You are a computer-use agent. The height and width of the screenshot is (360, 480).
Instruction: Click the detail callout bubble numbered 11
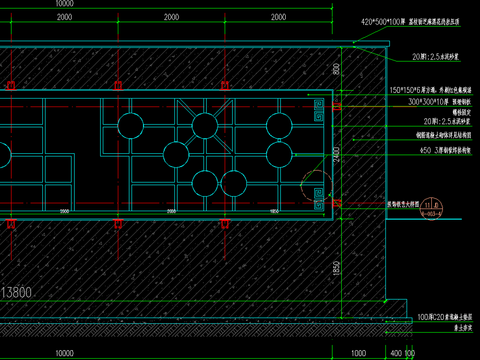pyautogui.click(x=431, y=209)
